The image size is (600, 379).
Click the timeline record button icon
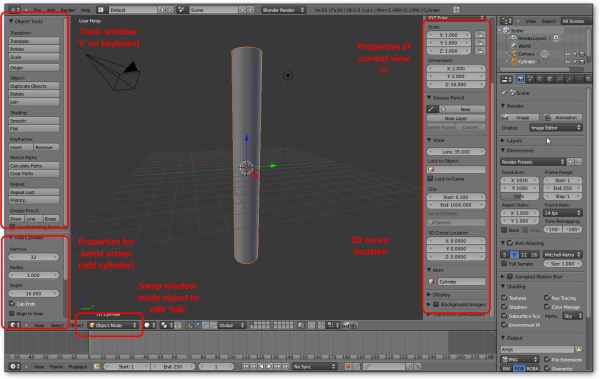[x=348, y=367]
